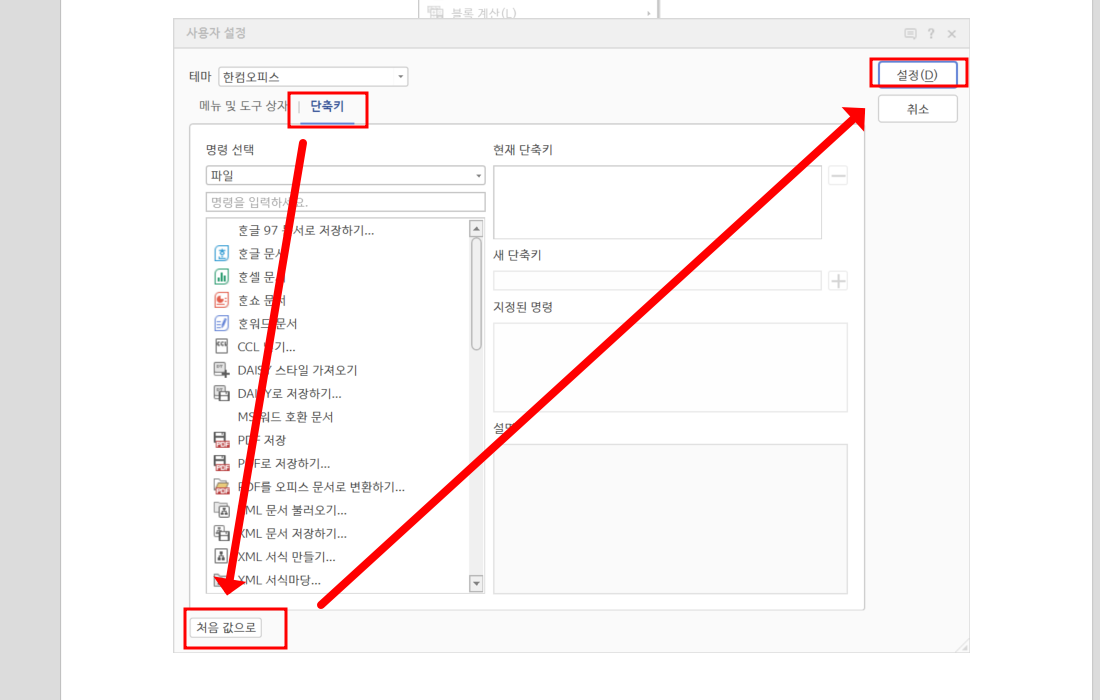Image resolution: width=1100 pixels, height=700 pixels.
Task: Click the plus icon beside 새 단축키
Action: 838,280
